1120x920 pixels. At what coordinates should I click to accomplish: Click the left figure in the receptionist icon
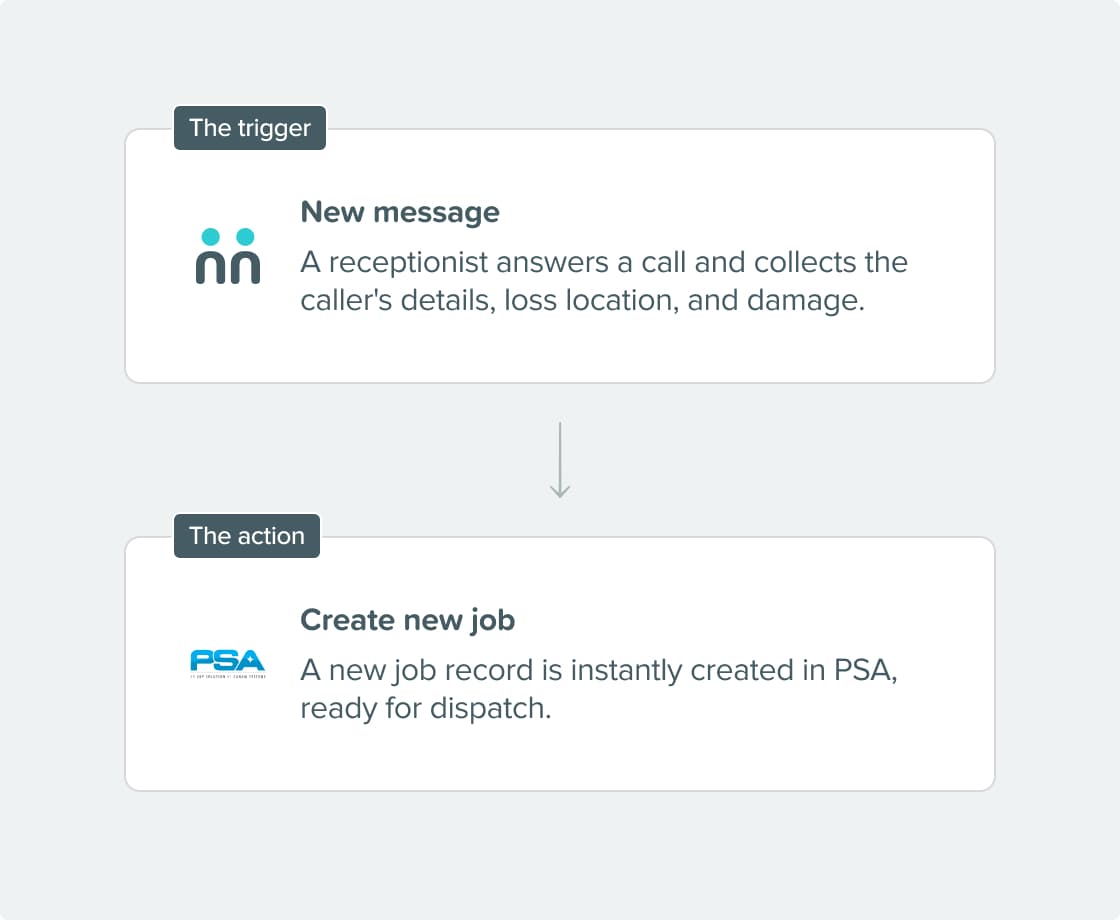point(210,258)
